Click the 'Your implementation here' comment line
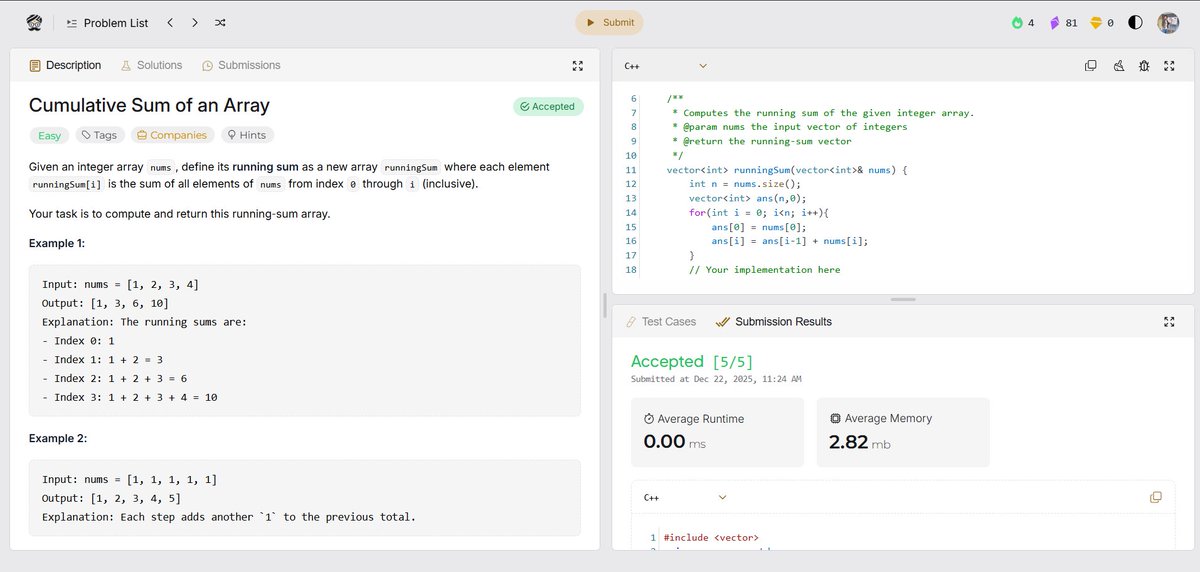Viewport: 1200px width, 572px height. (x=765, y=270)
